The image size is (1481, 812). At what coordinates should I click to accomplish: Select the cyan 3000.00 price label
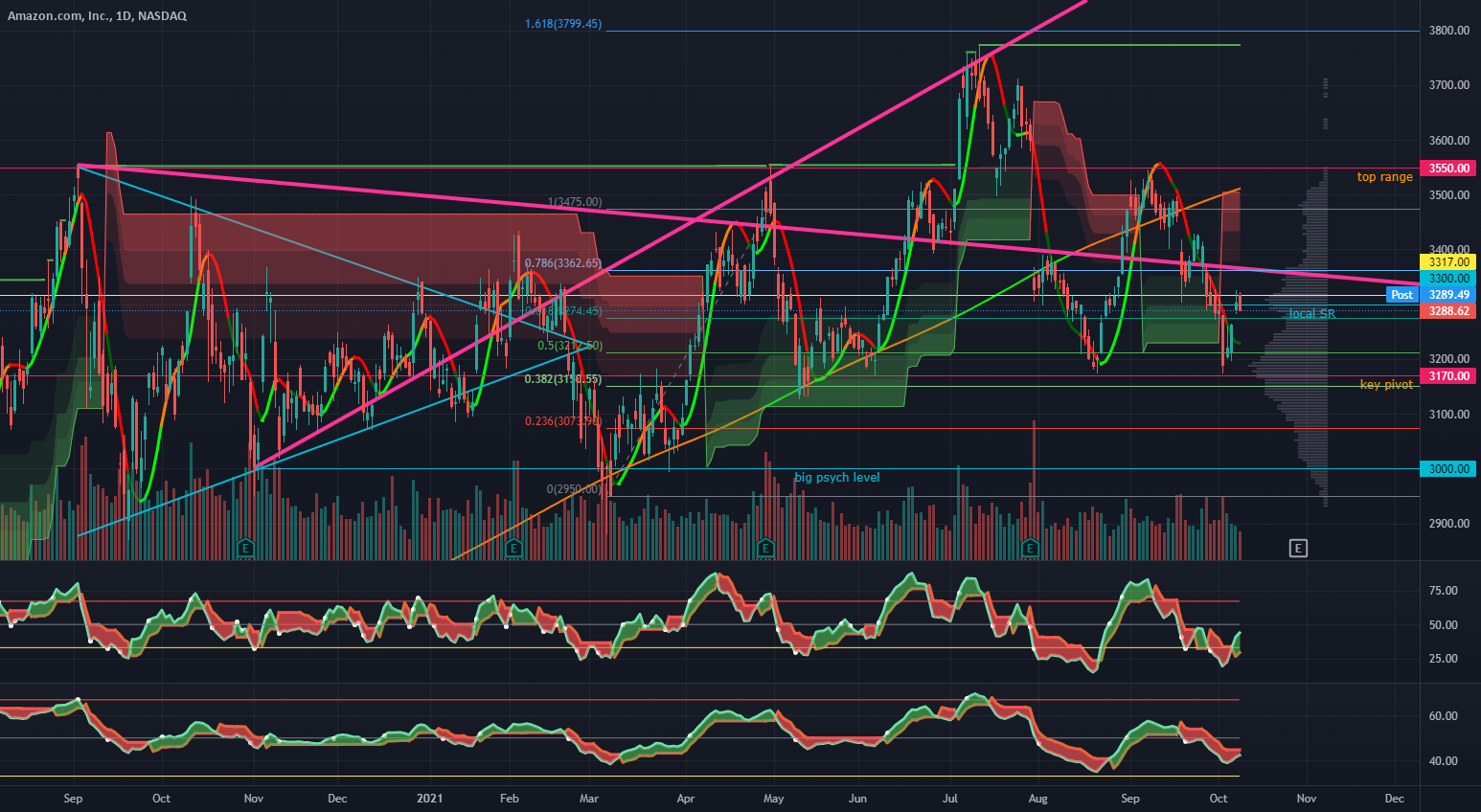(1448, 469)
